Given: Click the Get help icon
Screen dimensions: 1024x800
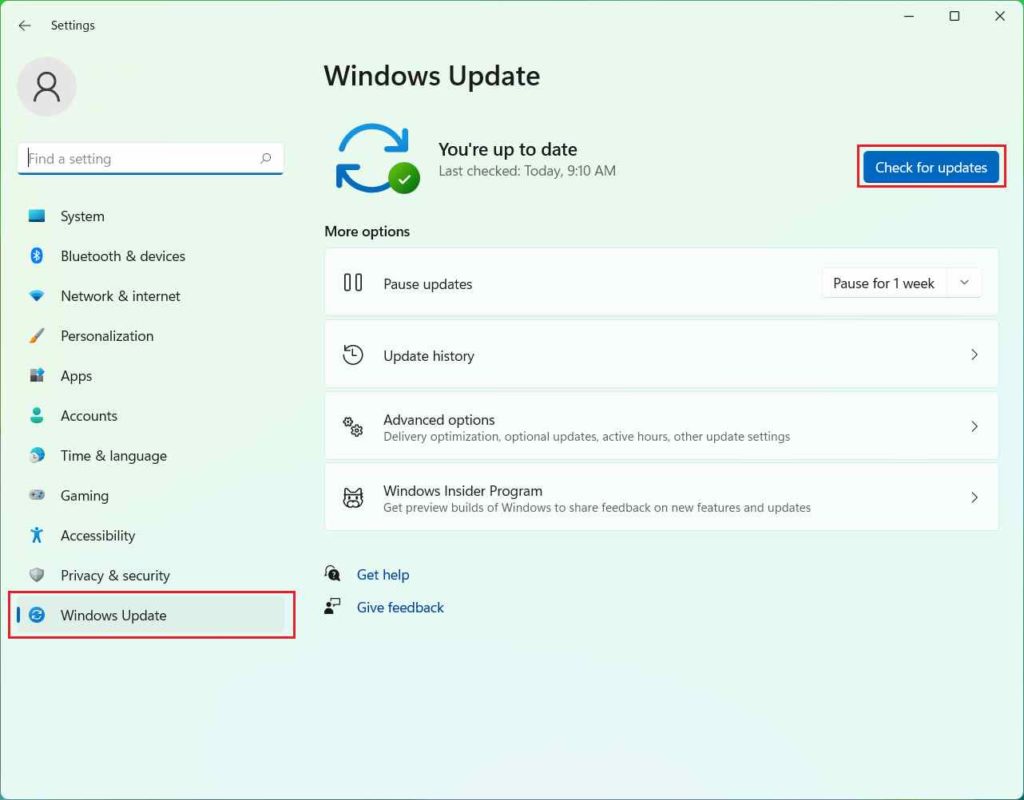Looking at the screenshot, I should (x=332, y=573).
